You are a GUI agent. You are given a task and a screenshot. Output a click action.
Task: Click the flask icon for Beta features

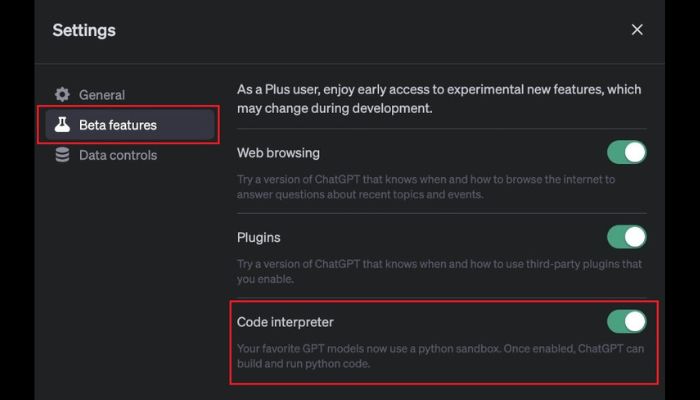point(62,125)
